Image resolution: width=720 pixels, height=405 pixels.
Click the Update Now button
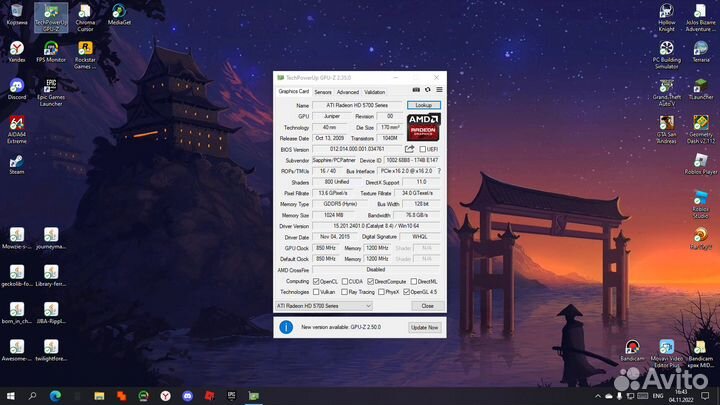coord(423,327)
